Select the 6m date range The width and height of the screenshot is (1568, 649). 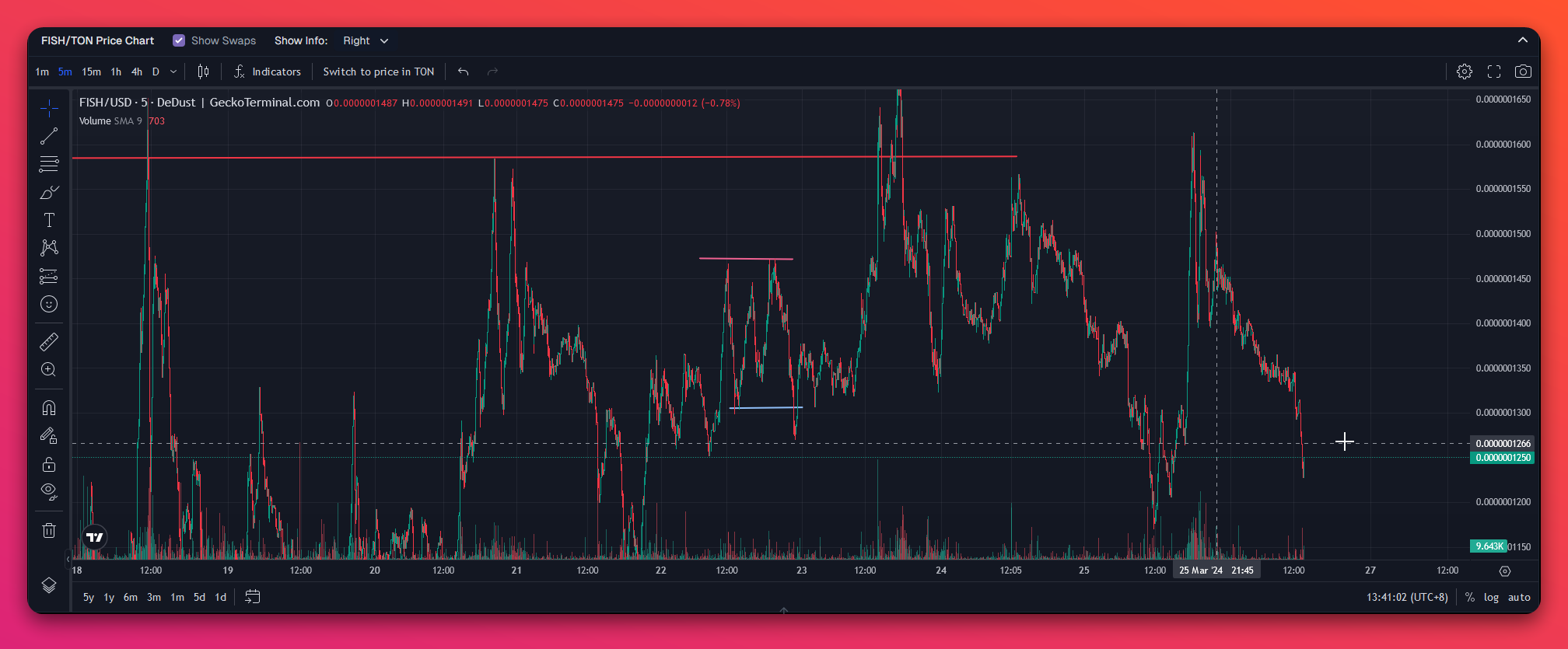pos(131,598)
